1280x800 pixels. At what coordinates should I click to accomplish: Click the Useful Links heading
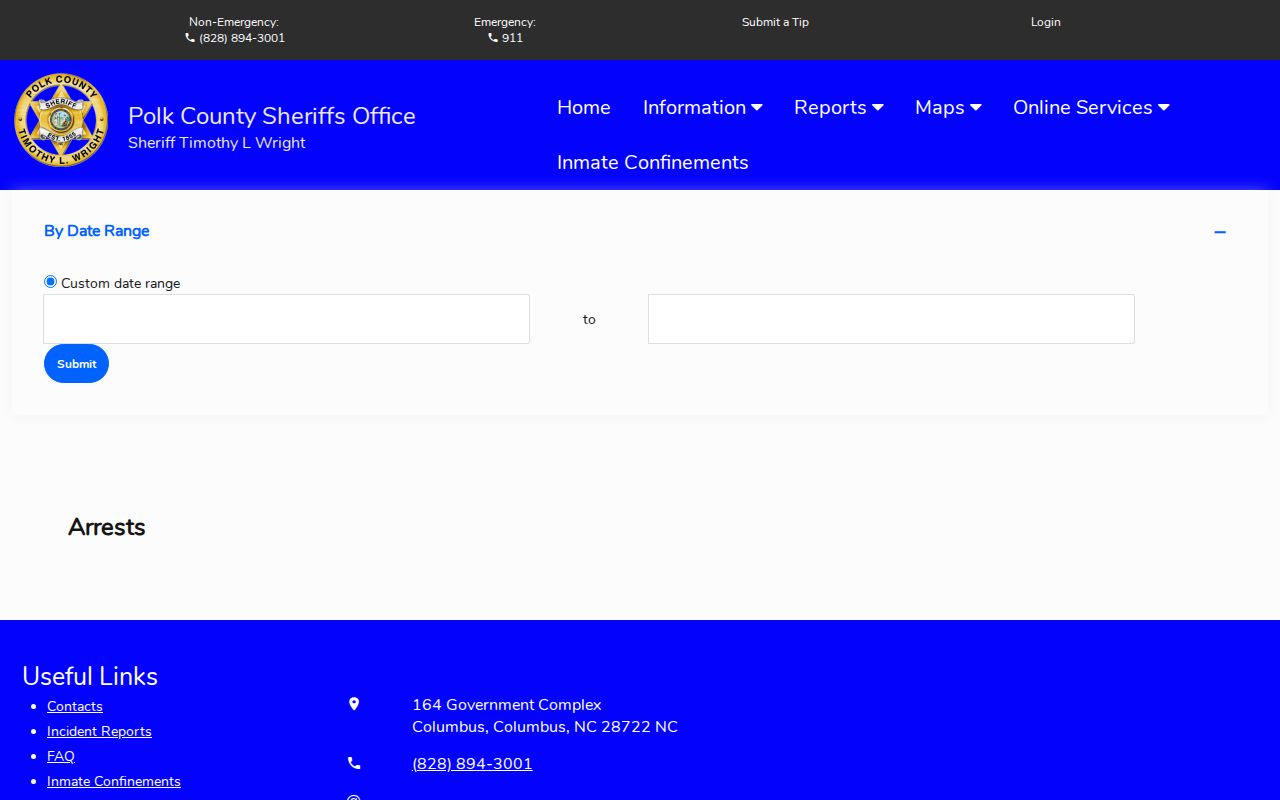coord(90,676)
